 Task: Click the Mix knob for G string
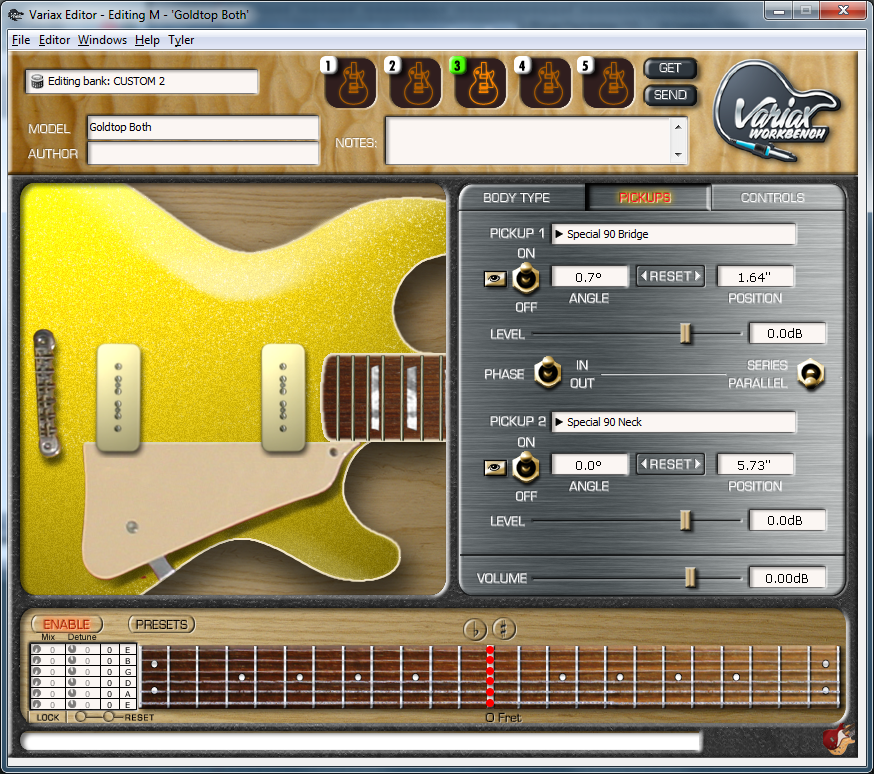click(36, 671)
